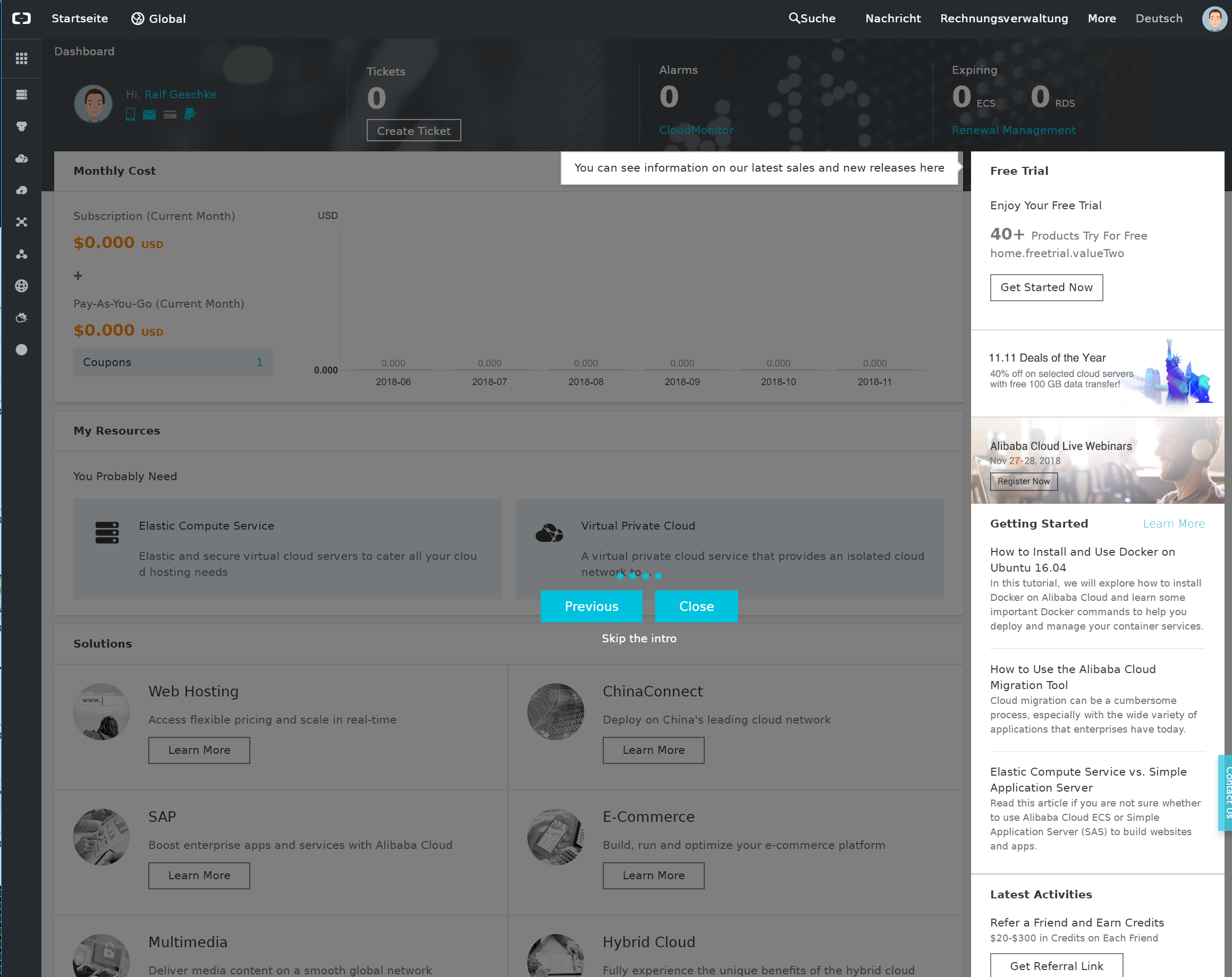The image size is (1232, 977).
Task: Open the CloudMonitor link
Action: tap(696, 130)
